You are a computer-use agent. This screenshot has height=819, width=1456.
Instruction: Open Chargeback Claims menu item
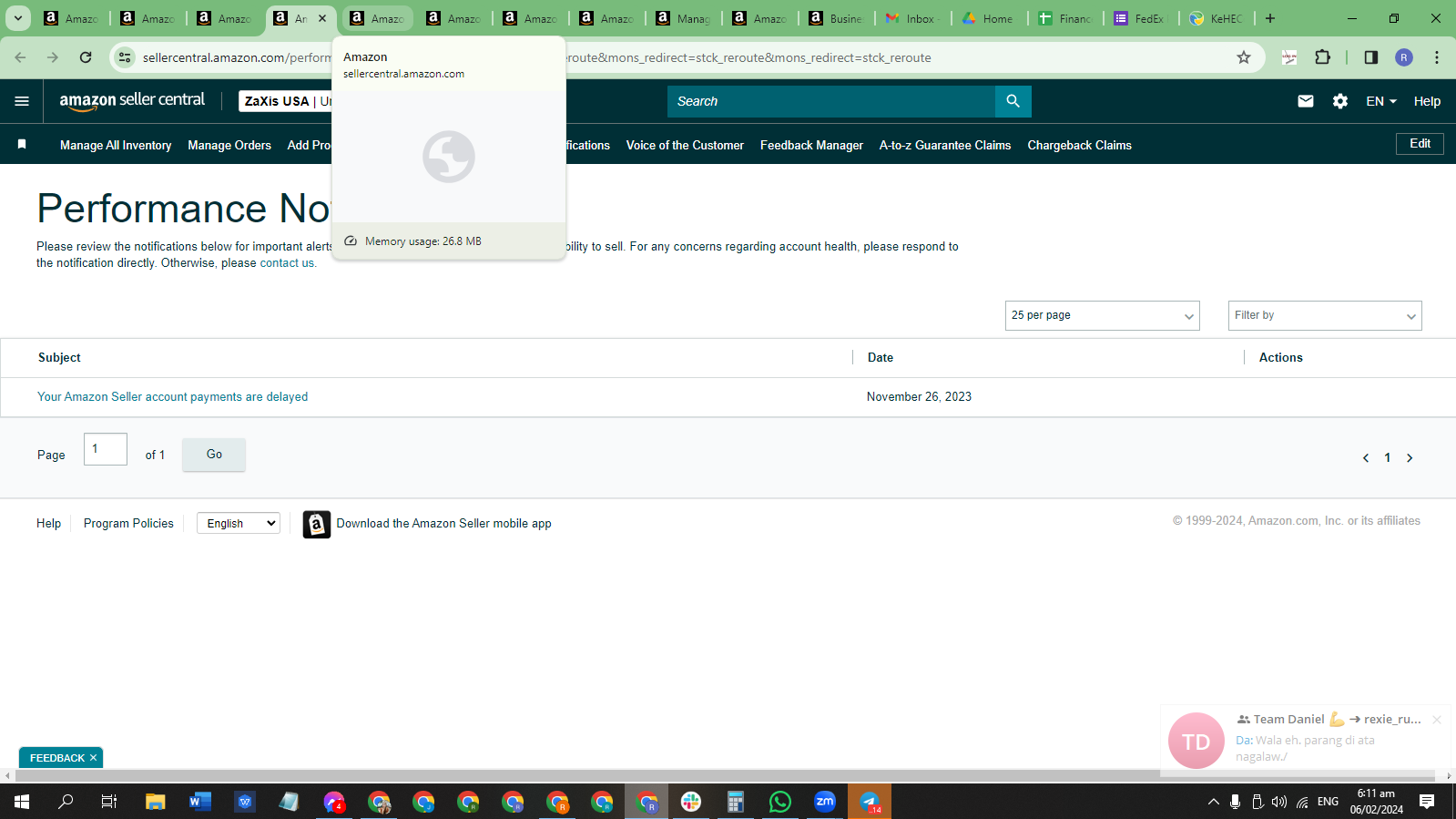[x=1079, y=145]
